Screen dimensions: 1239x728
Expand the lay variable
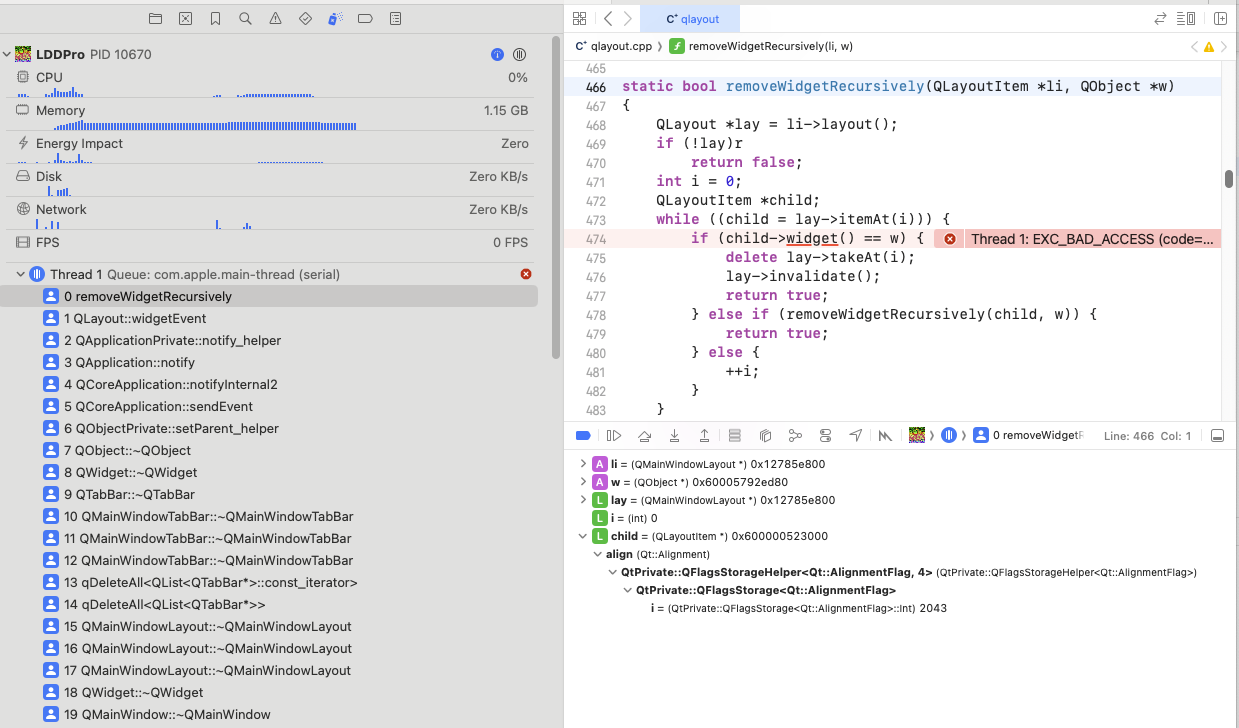tap(584, 500)
